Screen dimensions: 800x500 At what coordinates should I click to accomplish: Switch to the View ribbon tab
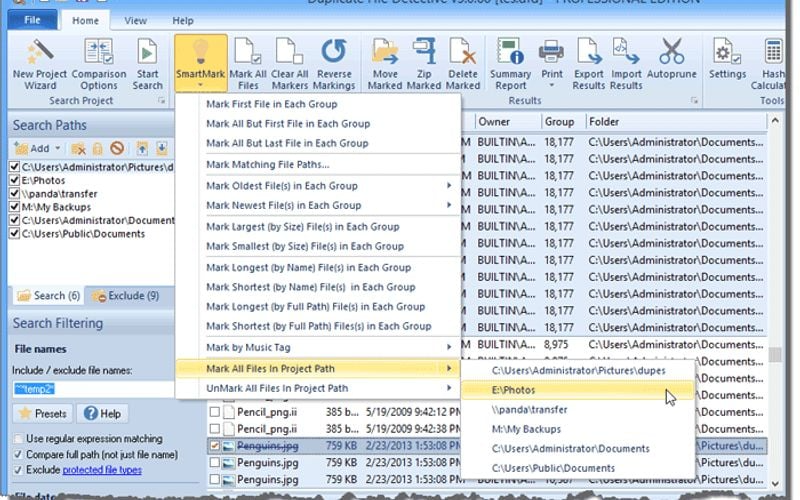(x=136, y=21)
